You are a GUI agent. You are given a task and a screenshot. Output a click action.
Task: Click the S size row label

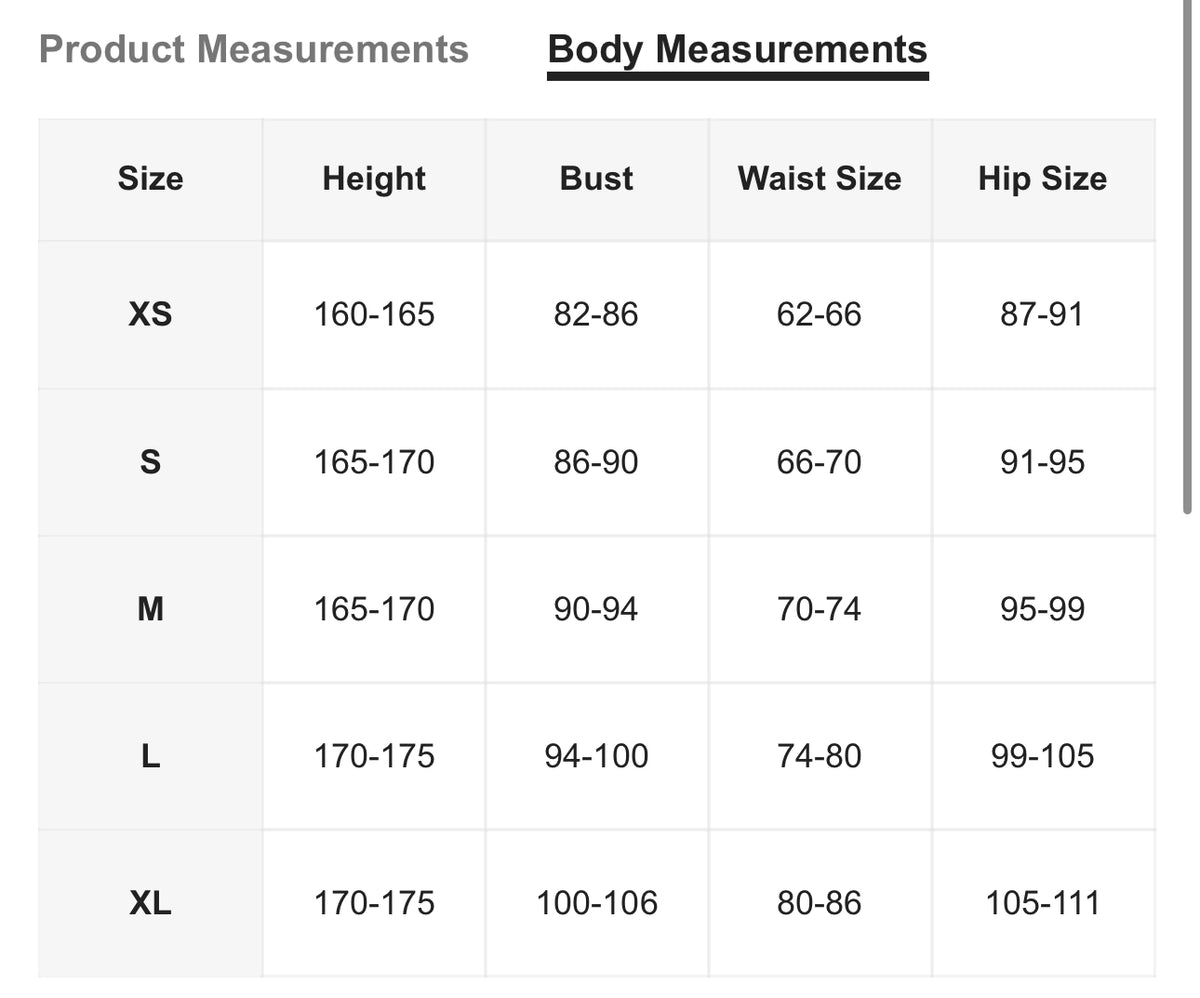click(x=150, y=462)
